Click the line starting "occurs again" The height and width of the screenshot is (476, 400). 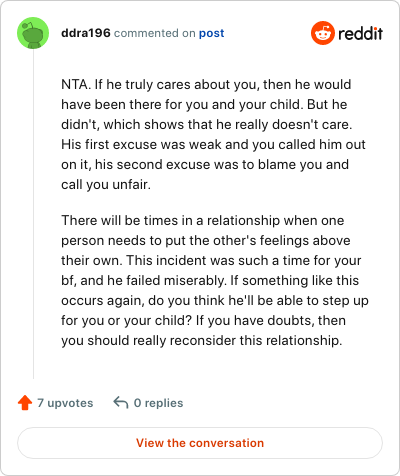[215, 300]
